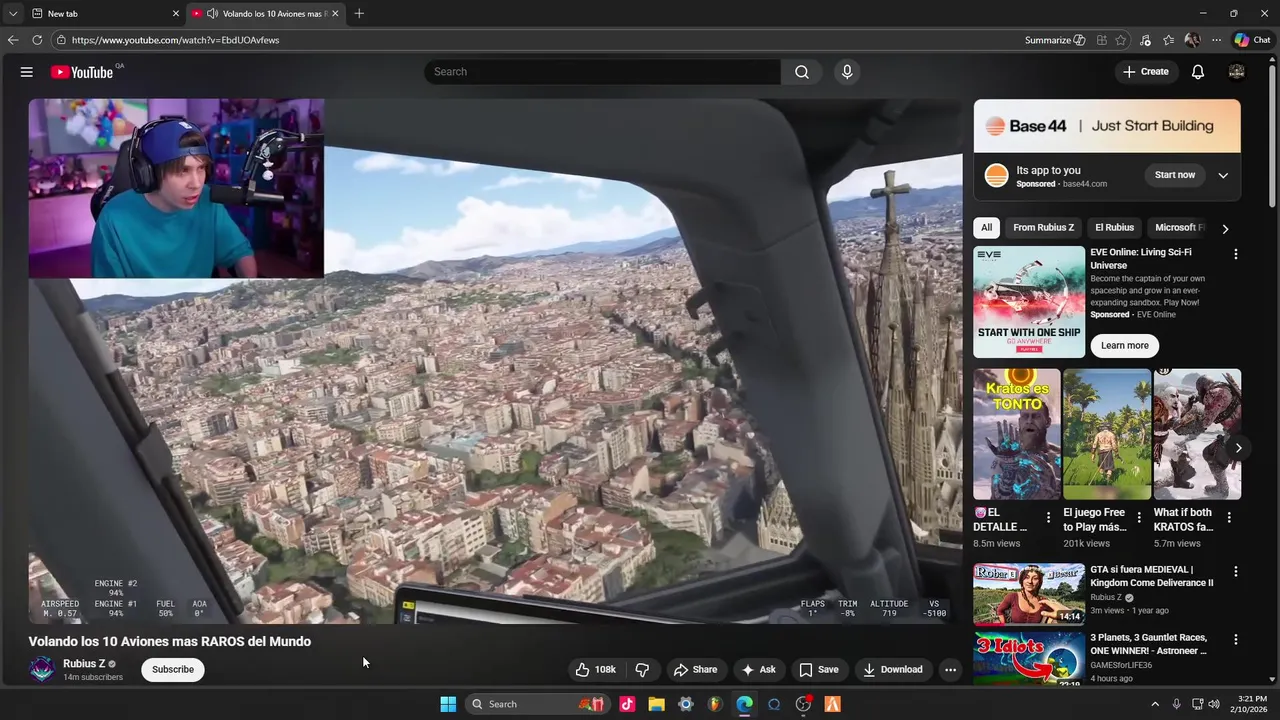This screenshot has height=720, width=1280.
Task: Open more actions ellipsis under video
Action: [x=950, y=670]
